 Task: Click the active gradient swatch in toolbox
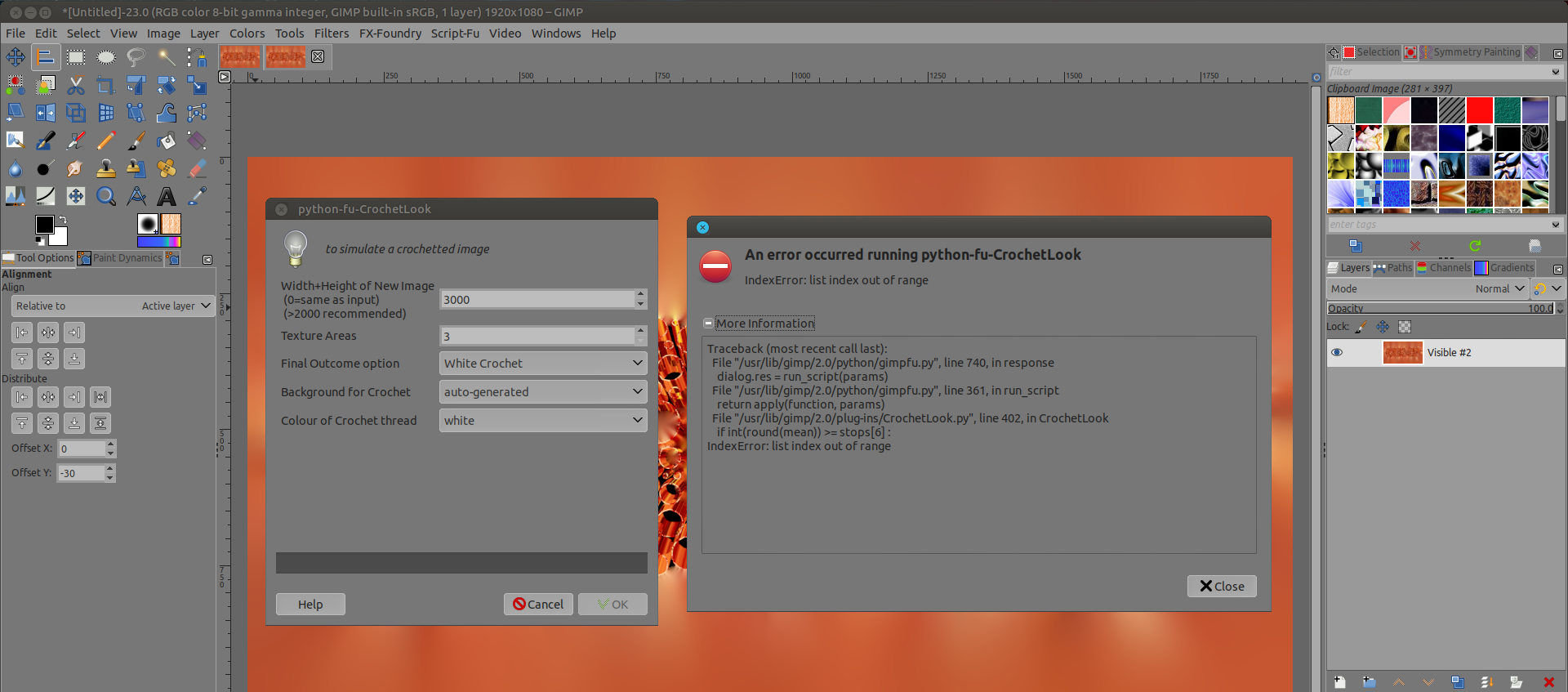click(x=159, y=242)
